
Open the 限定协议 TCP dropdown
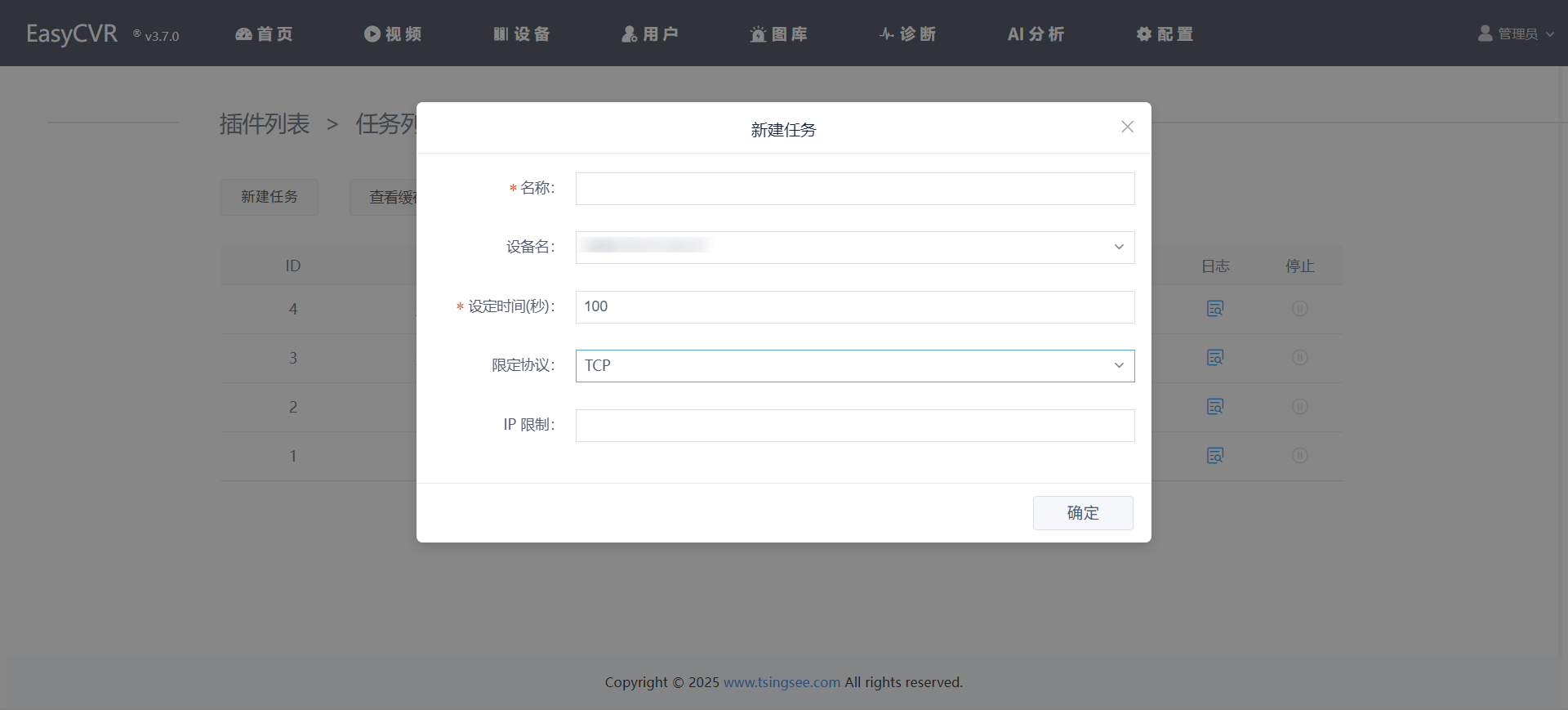pos(855,366)
